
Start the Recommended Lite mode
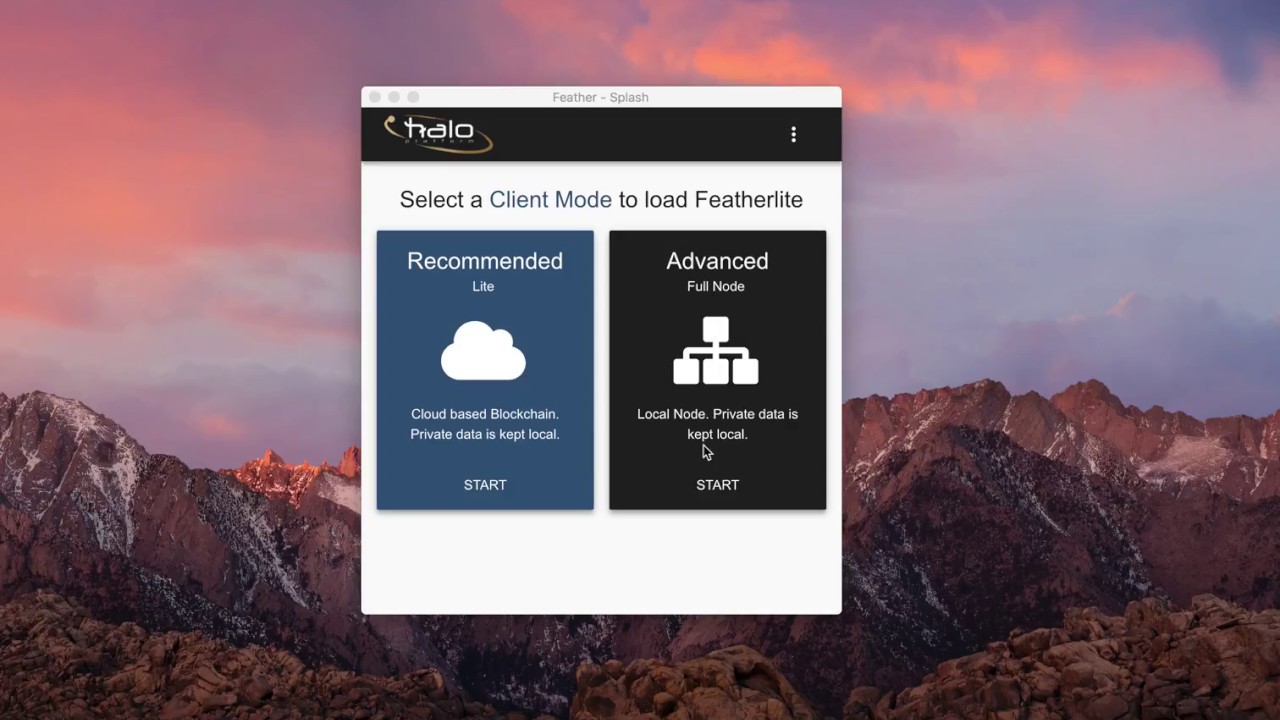pyautogui.click(x=485, y=485)
